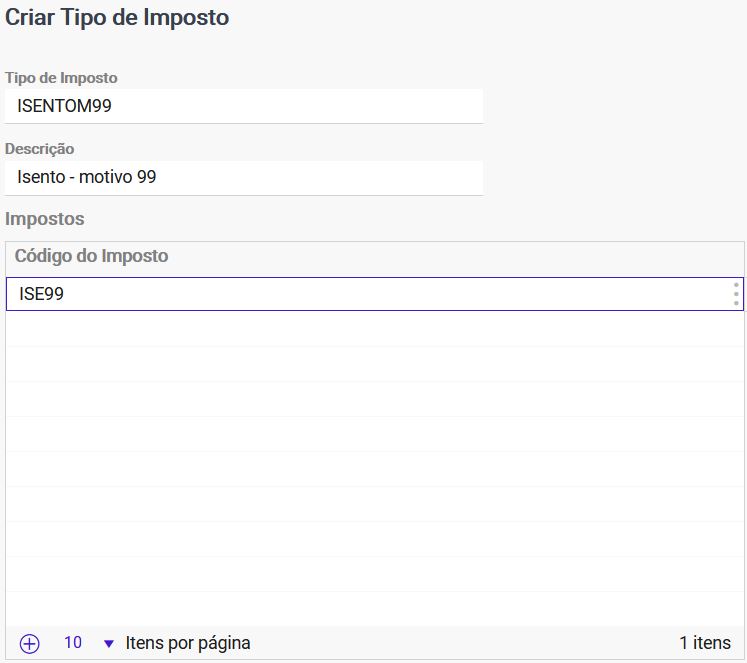The width and height of the screenshot is (747, 663).
Task: Click the Itens por página label
Action: pos(188,643)
